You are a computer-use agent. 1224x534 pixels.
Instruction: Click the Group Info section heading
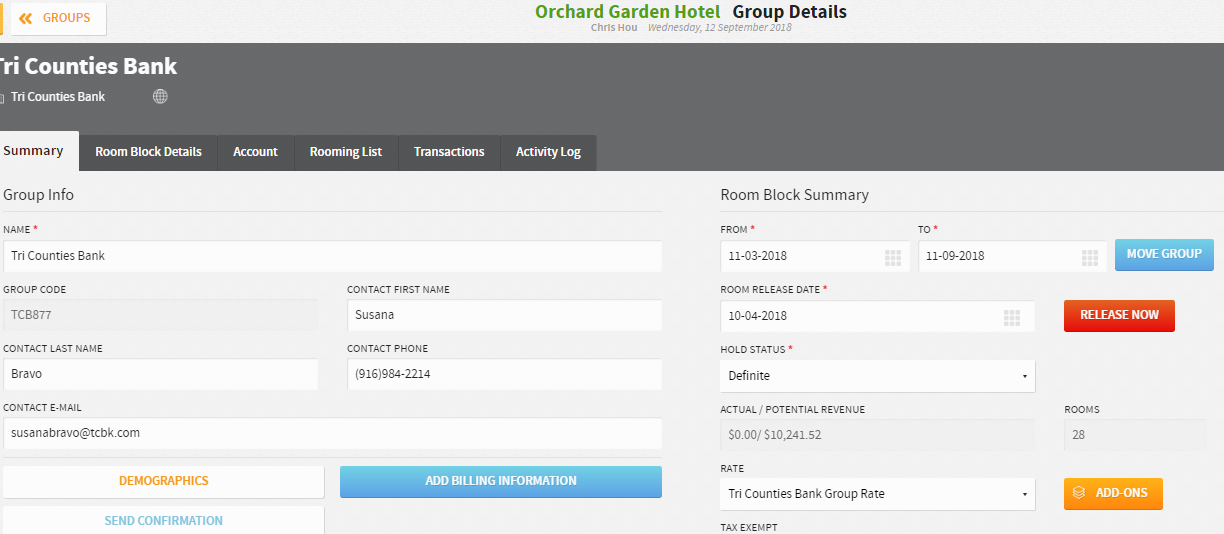[x=38, y=195]
